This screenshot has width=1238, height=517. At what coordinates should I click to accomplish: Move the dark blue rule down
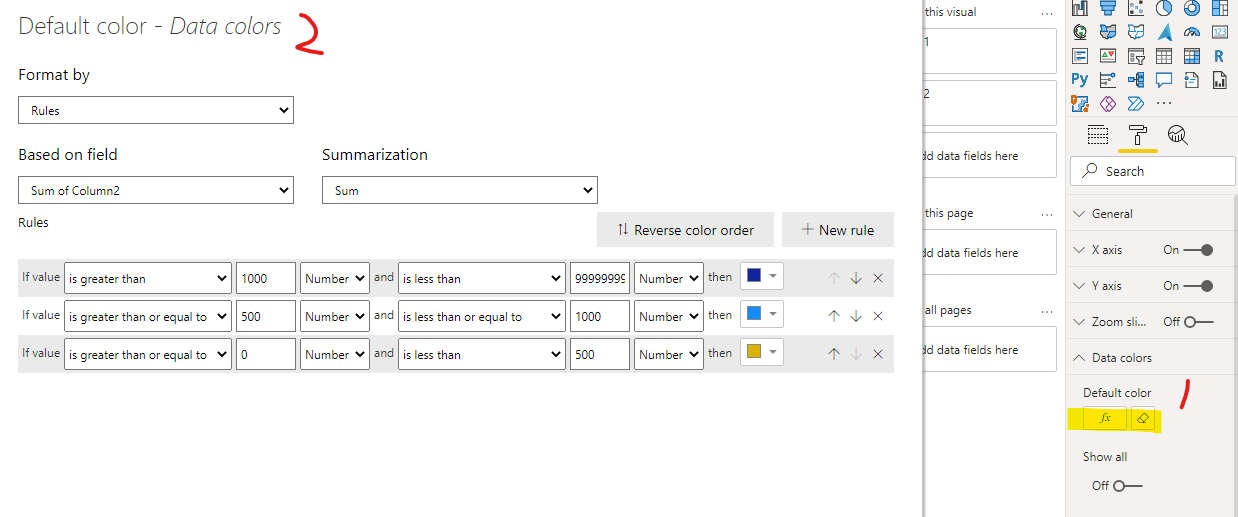pos(856,278)
